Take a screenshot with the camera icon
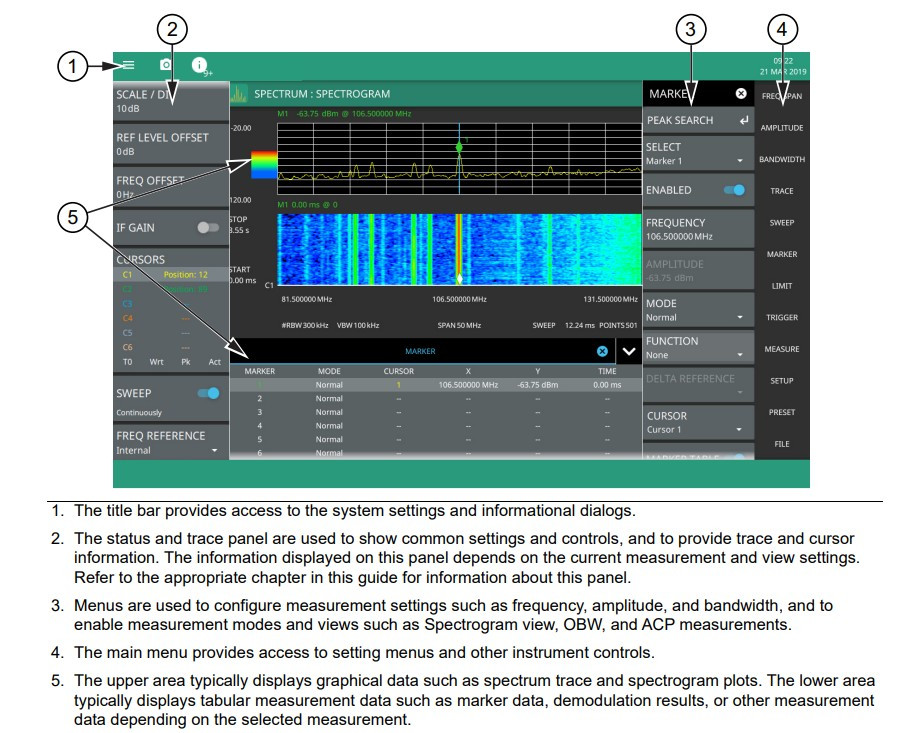Image resolution: width=919 pixels, height=733 pixels. point(166,64)
